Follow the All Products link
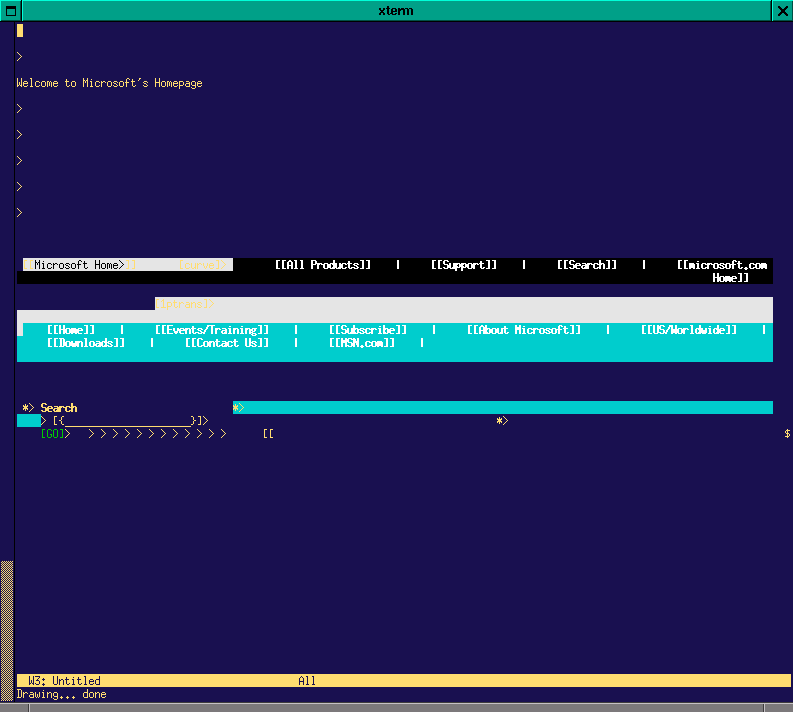Viewport: 793px width, 712px height. [322, 265]
